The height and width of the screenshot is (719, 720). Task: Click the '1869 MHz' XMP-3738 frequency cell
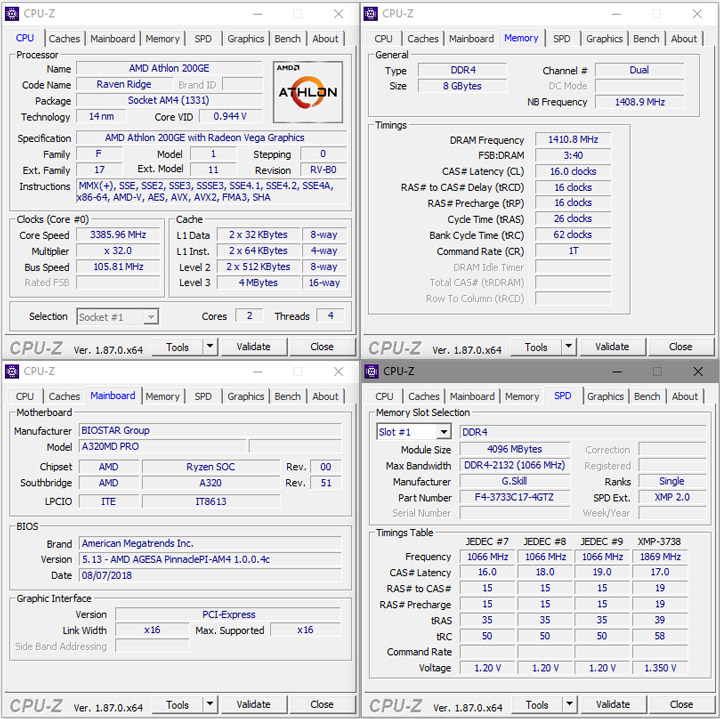(660, 557)
